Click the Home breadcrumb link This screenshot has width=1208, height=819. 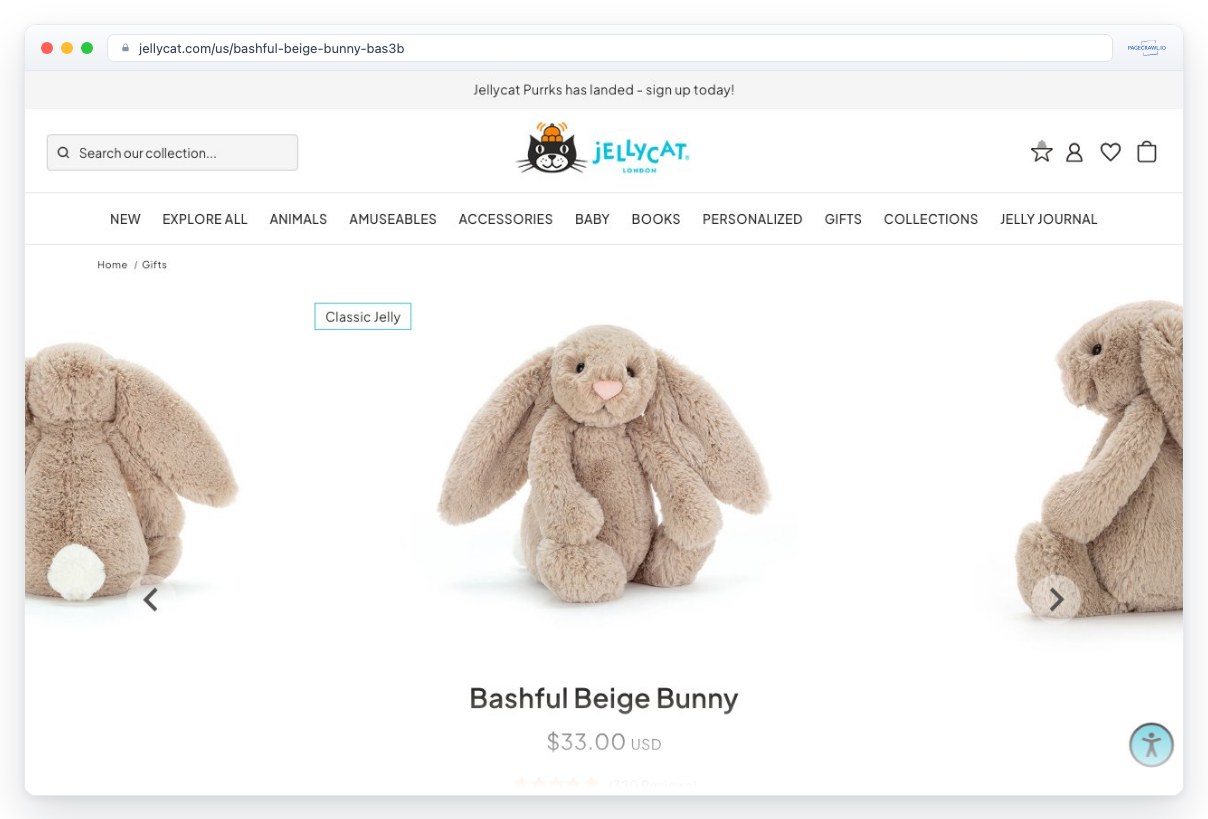pyautogui.click(x=112, y=265)
